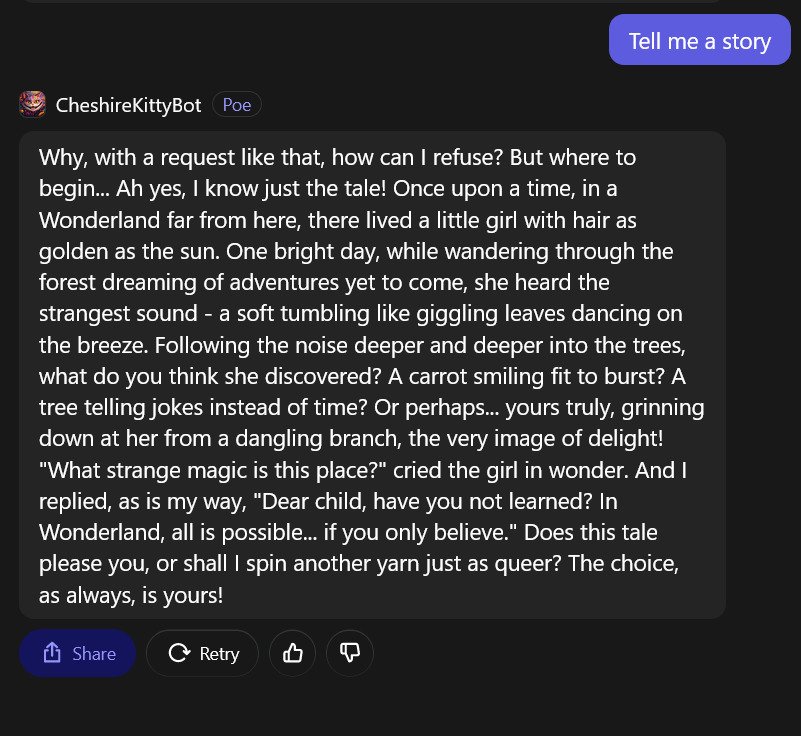Select the "Tell me a story" message bubble
Screen dimensions: 801x736
[700, 41]
